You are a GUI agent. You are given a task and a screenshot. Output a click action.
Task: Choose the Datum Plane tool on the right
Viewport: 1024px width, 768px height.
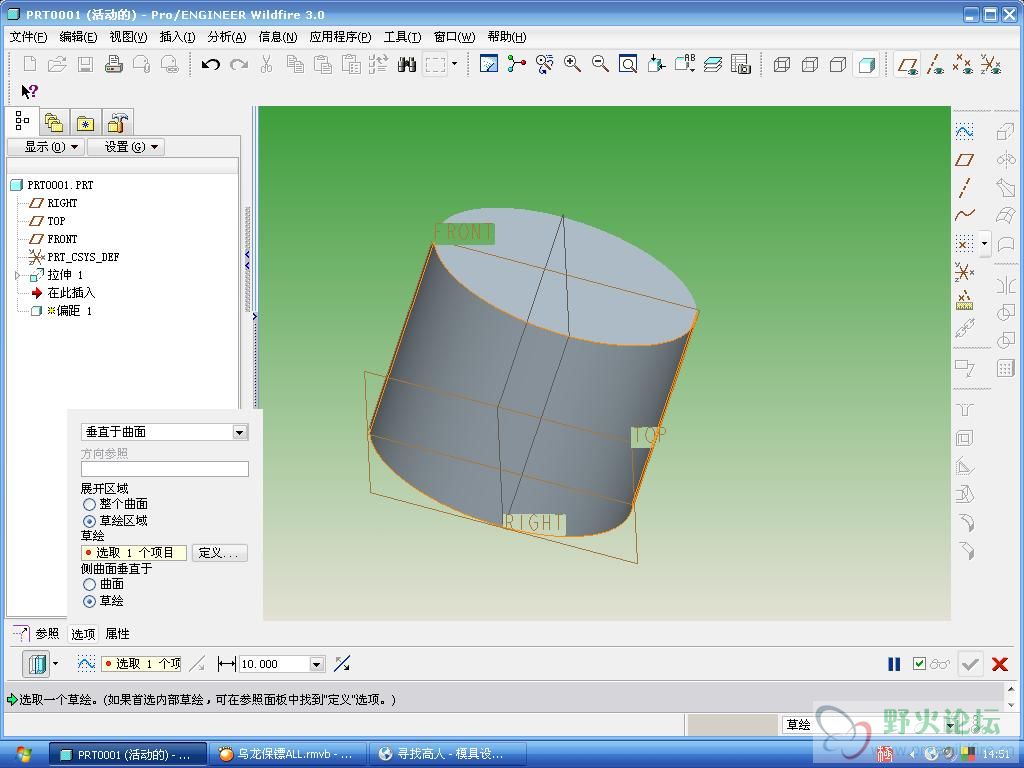point(964,160)
